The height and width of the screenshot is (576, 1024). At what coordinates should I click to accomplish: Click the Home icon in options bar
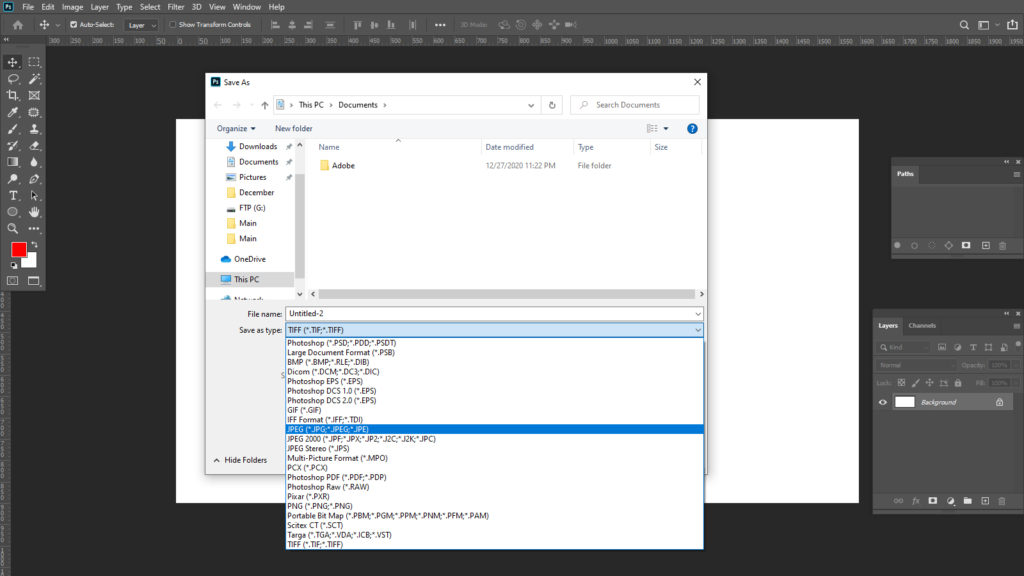18,25
